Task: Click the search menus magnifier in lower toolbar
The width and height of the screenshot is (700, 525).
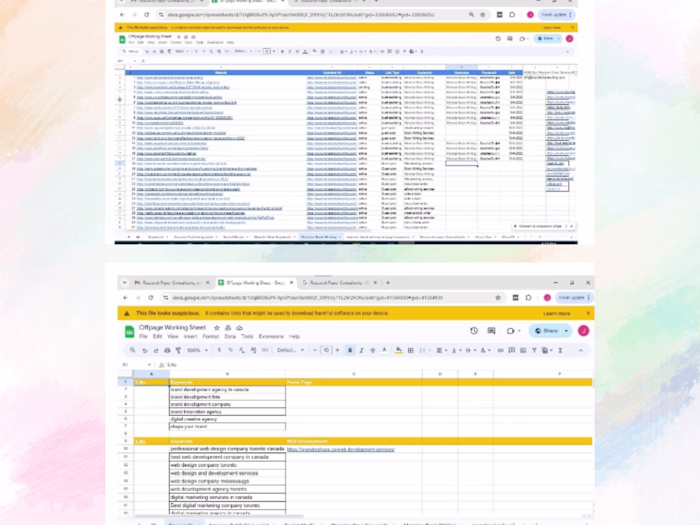Action: click(x=133, y=350)
